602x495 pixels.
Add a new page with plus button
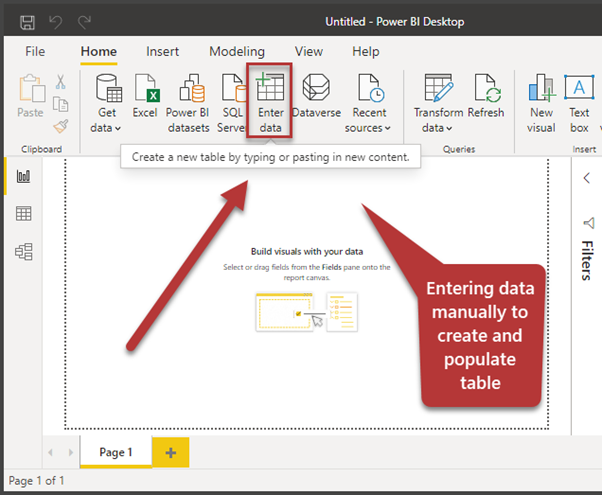click(x=171, y=452)
